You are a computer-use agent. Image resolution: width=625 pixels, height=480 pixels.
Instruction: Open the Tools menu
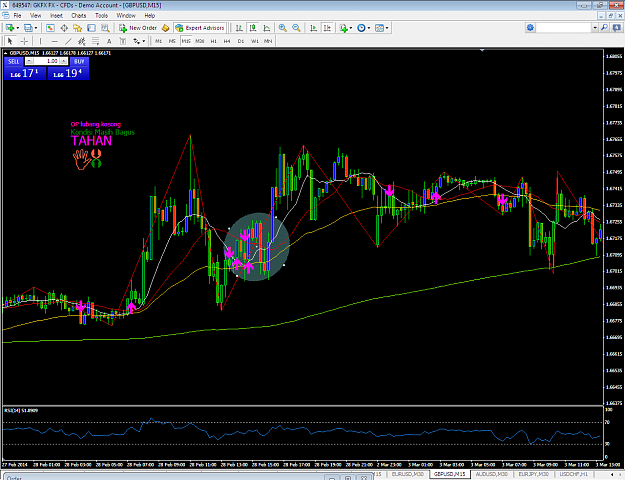coord(101,16)
